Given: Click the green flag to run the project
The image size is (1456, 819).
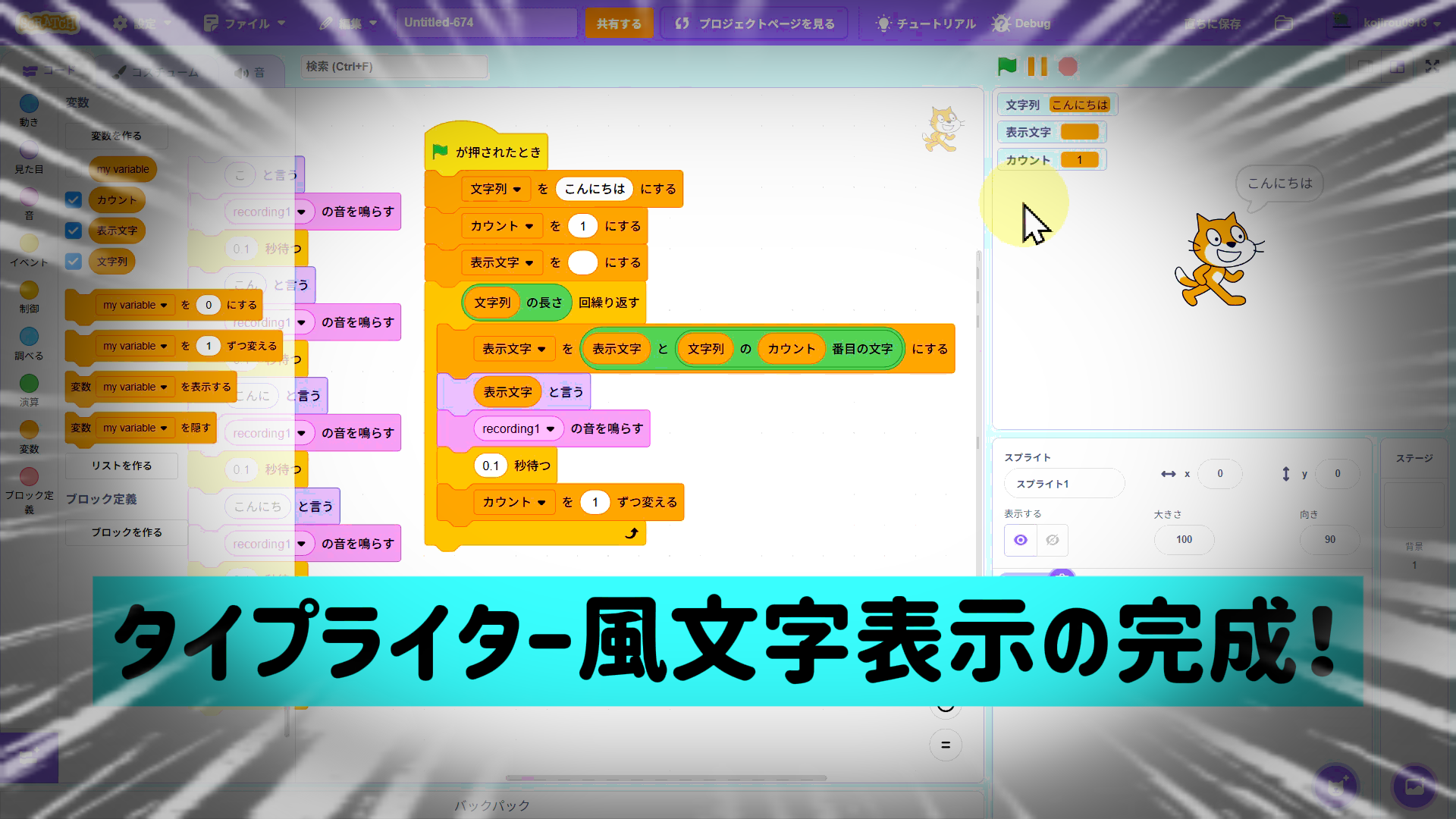Looking at the screenshot, I should [x=1007, y=67].
